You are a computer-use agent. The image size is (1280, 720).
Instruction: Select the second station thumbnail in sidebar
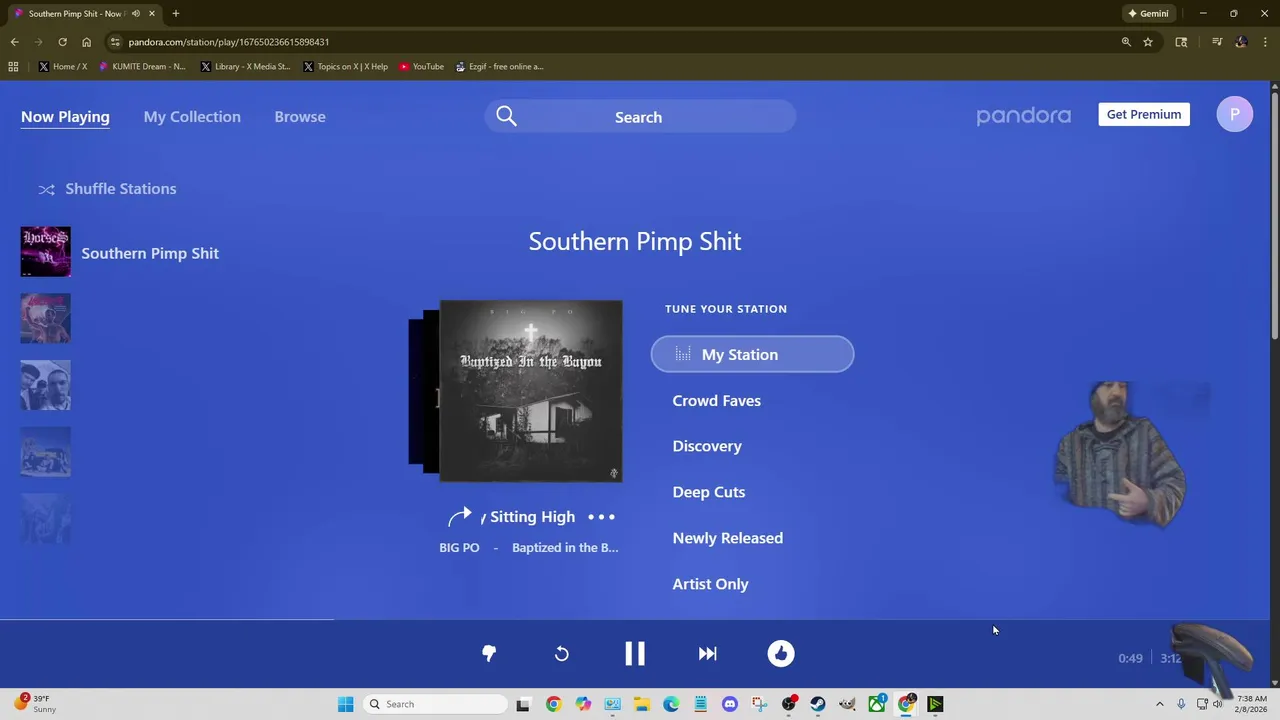(x=46, y=318)
